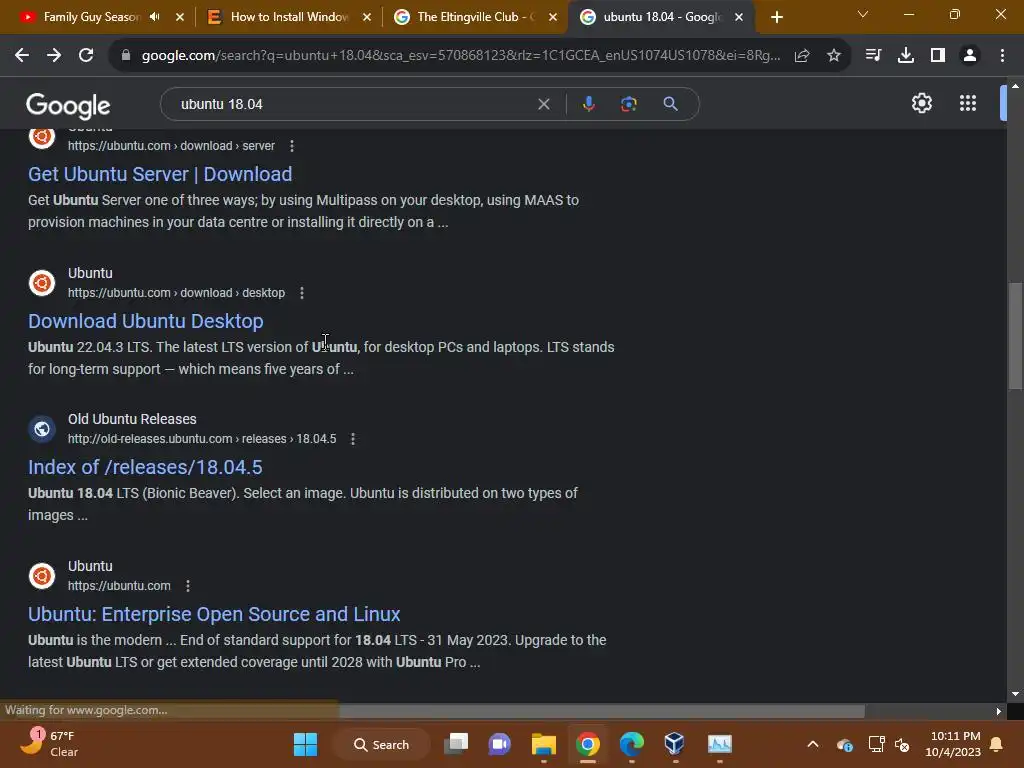Go forward to next page
The image size is (1024, 768).
coord(54,56)
